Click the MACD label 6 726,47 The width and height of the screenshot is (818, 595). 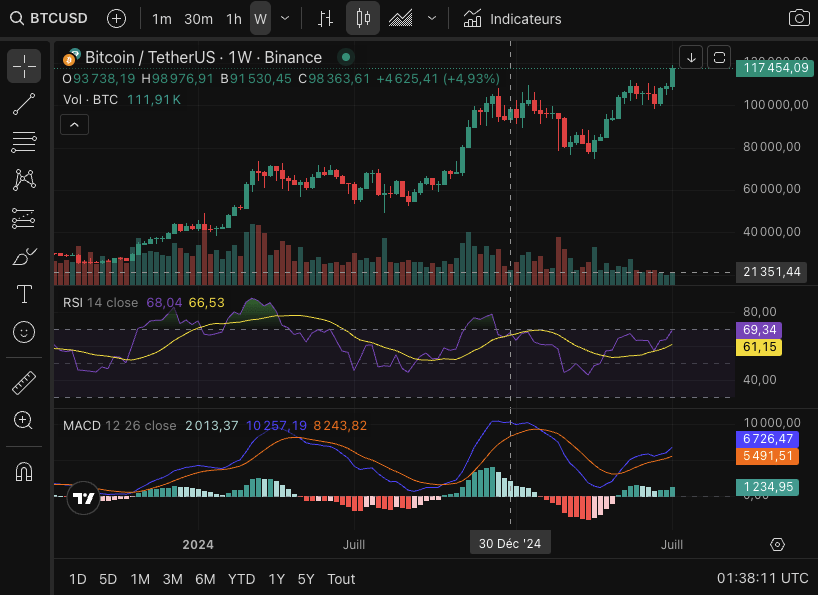767,439
